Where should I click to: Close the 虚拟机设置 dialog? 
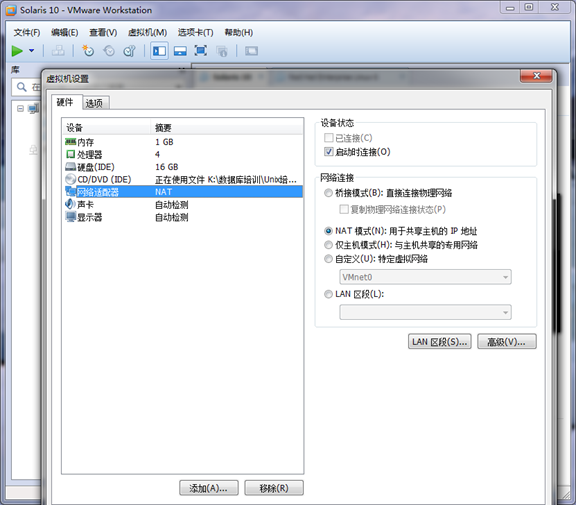[x=536, y=76]
